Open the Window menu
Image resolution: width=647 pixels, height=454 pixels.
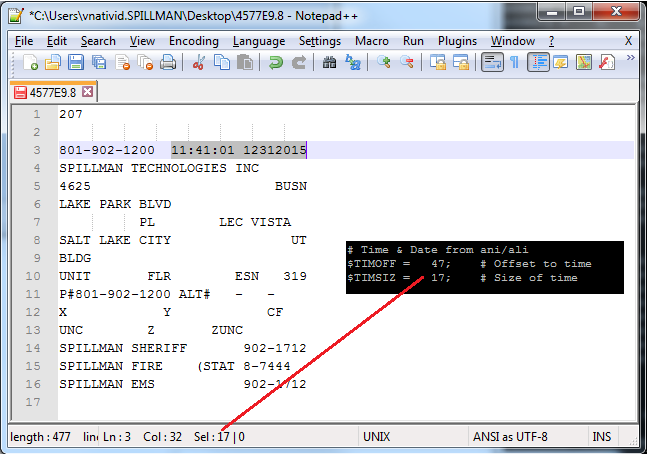click(x=513, y=41)
